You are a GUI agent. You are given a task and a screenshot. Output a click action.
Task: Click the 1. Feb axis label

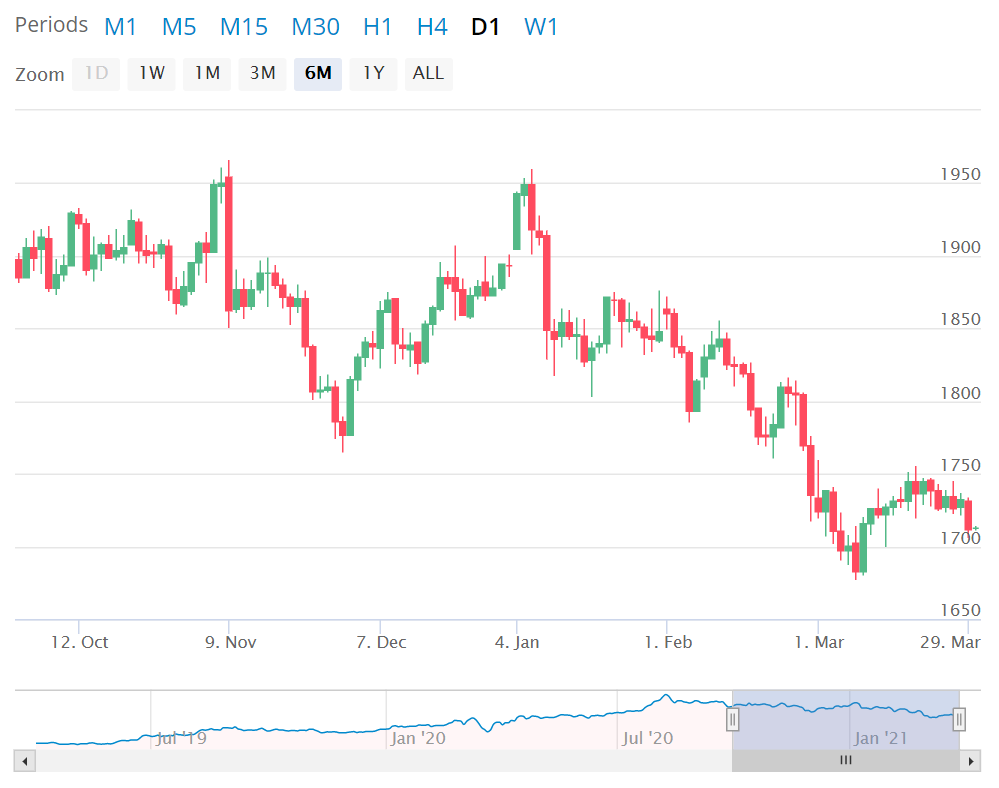pyautogui.click(x=668, y=642)
